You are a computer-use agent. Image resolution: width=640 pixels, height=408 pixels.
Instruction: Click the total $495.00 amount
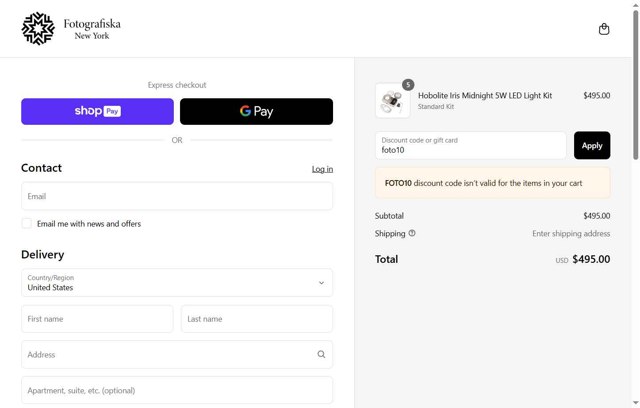pos(591,259)
